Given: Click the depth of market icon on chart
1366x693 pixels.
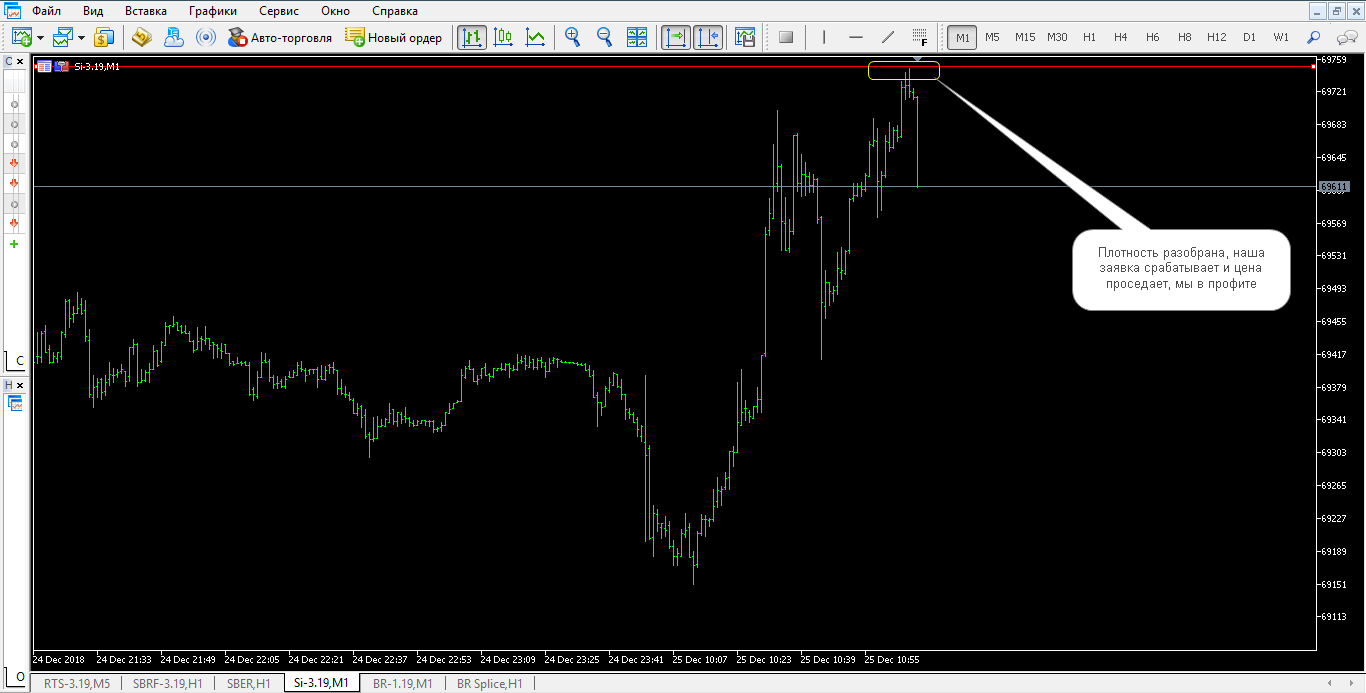Looking at the screenshot, I should click(44, 67).
